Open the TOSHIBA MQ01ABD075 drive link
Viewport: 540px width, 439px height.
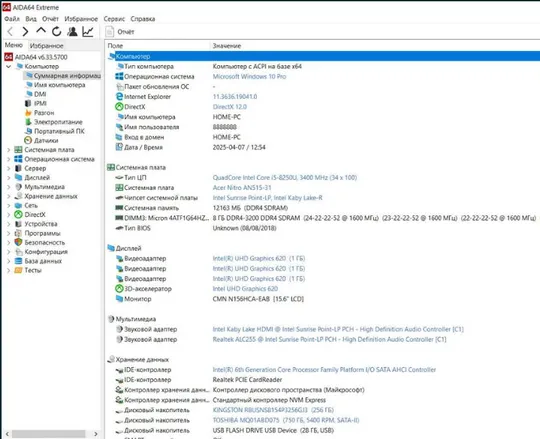286,420
